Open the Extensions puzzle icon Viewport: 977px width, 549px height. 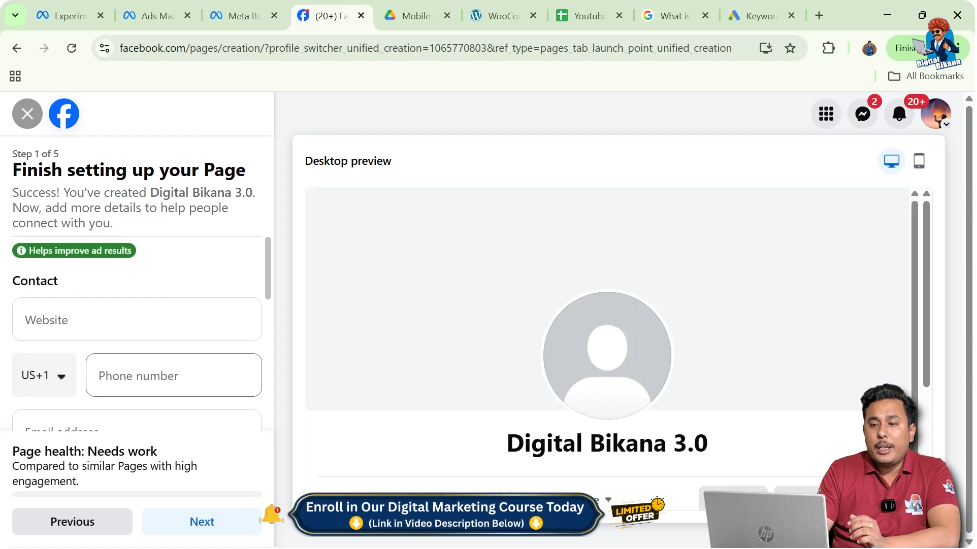[x=829, y=48]
